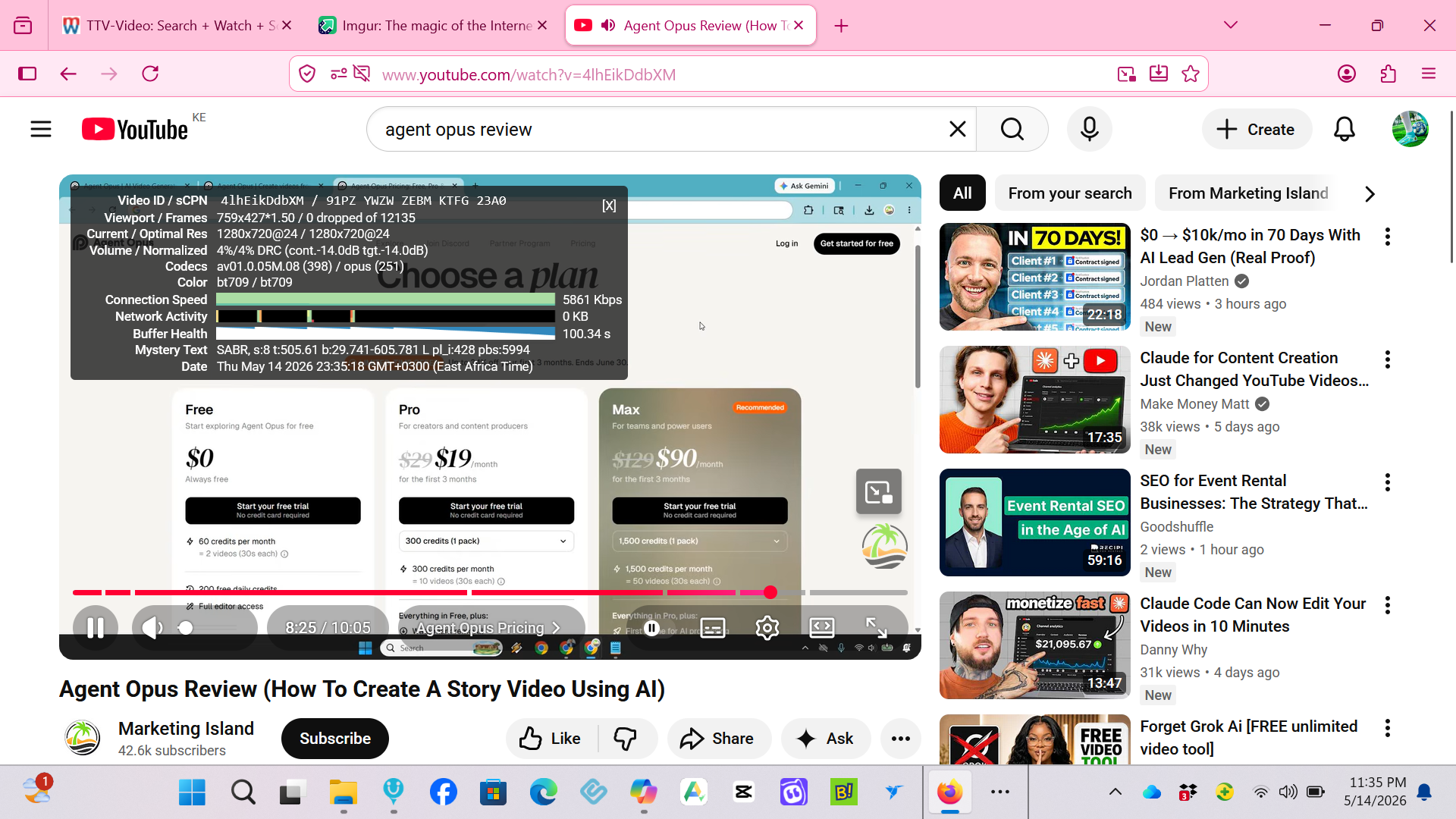Select the From Marketing Island chip

click(1248, 193)
